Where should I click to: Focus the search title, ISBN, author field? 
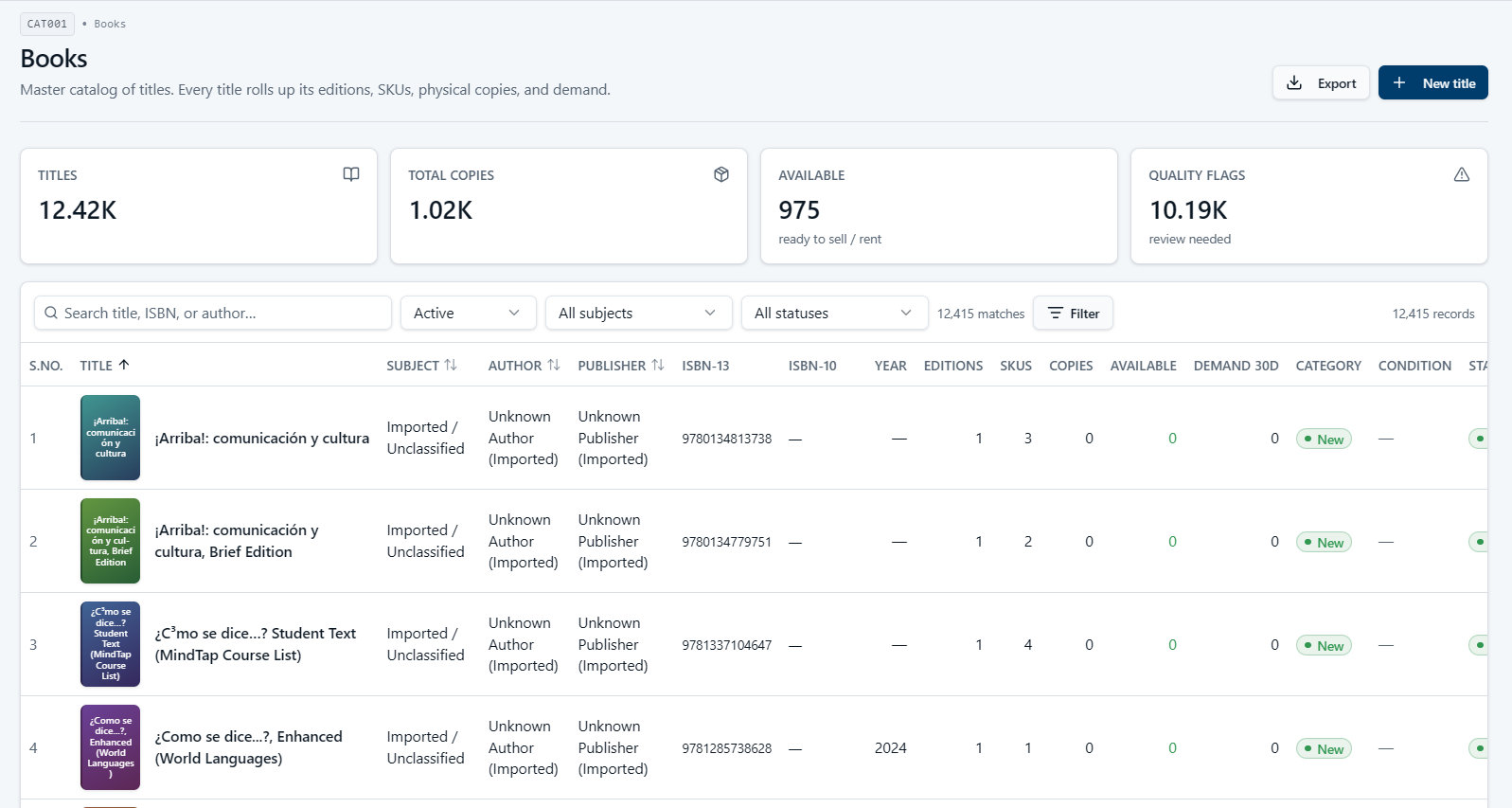coord(213,313)
